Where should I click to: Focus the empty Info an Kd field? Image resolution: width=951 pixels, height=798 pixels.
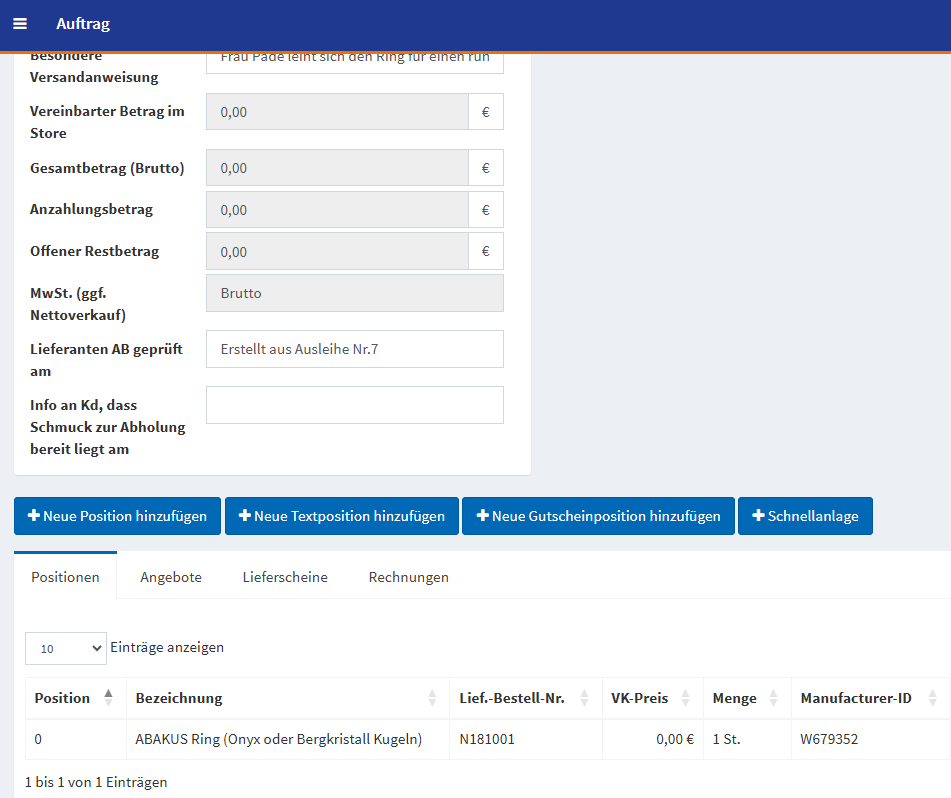click(354, 405)
